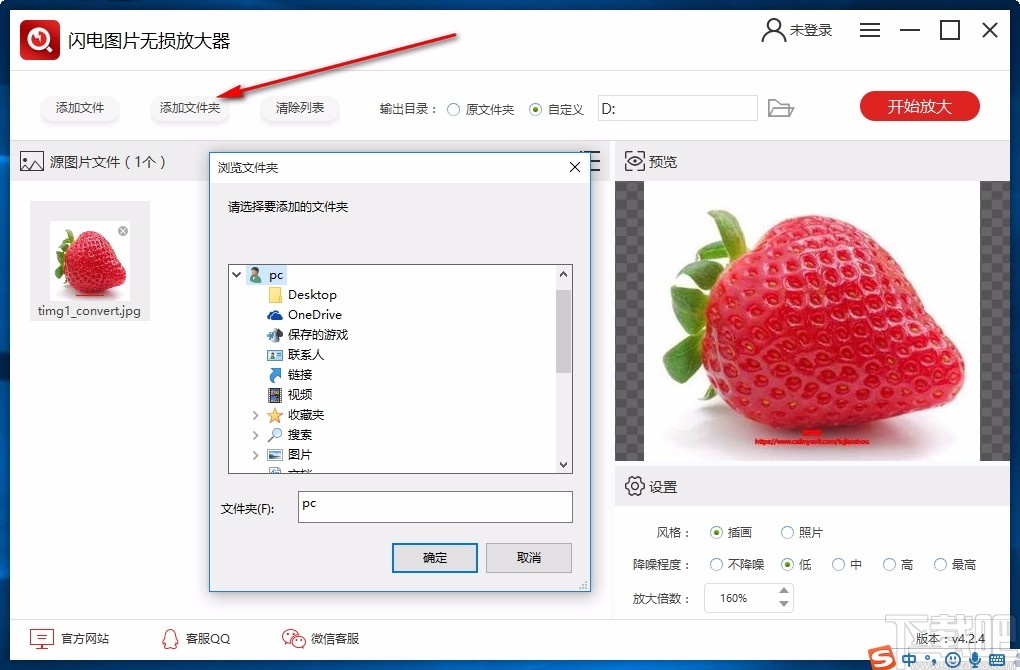Screen dimensions: 1020x670
Task: Click the Sogou input method S icon
Action: click(883, 658)
